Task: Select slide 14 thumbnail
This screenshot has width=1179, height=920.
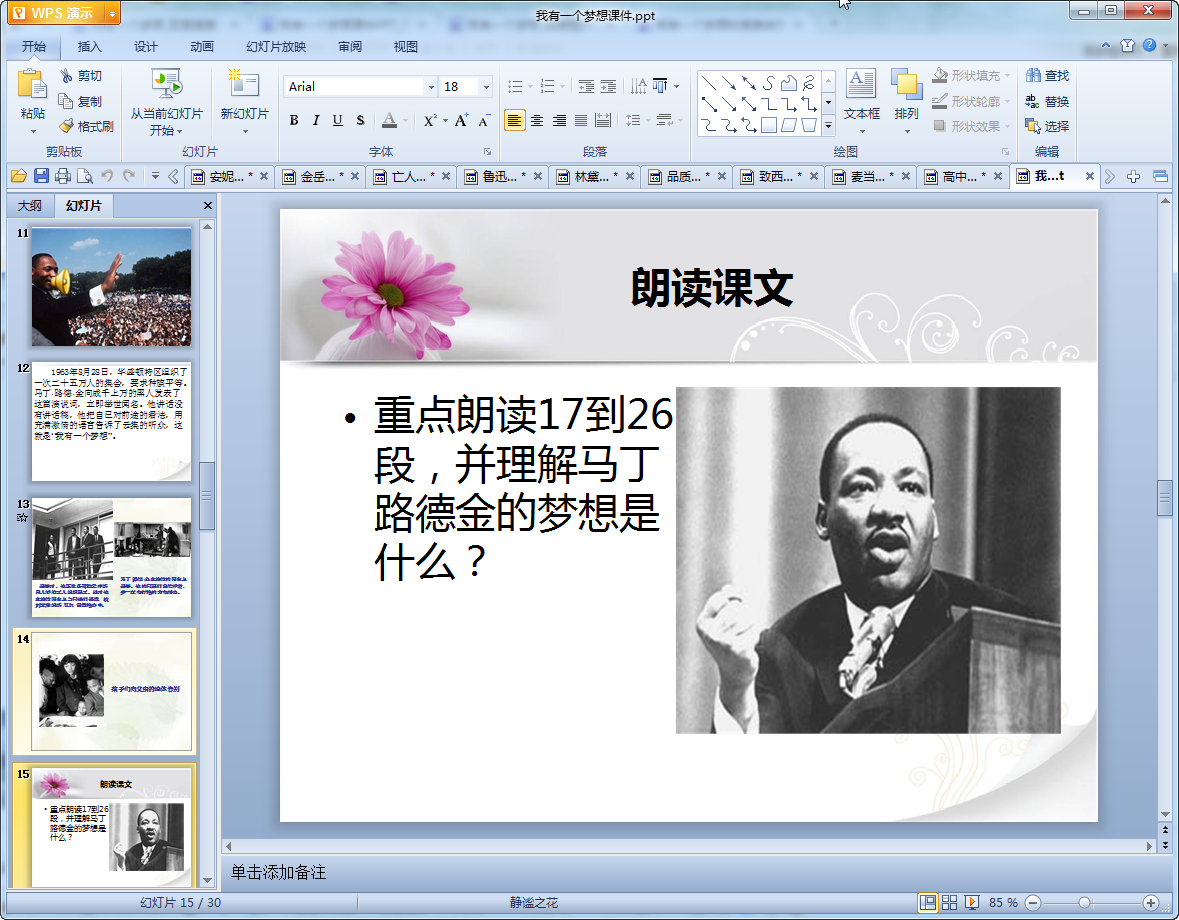Action: [x=111, y=692]
